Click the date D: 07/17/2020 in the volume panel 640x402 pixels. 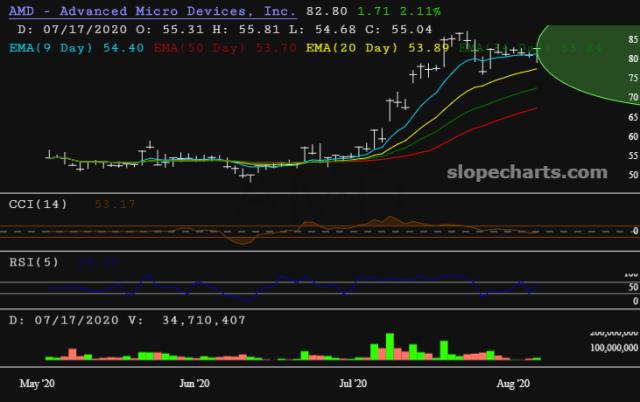64,320
